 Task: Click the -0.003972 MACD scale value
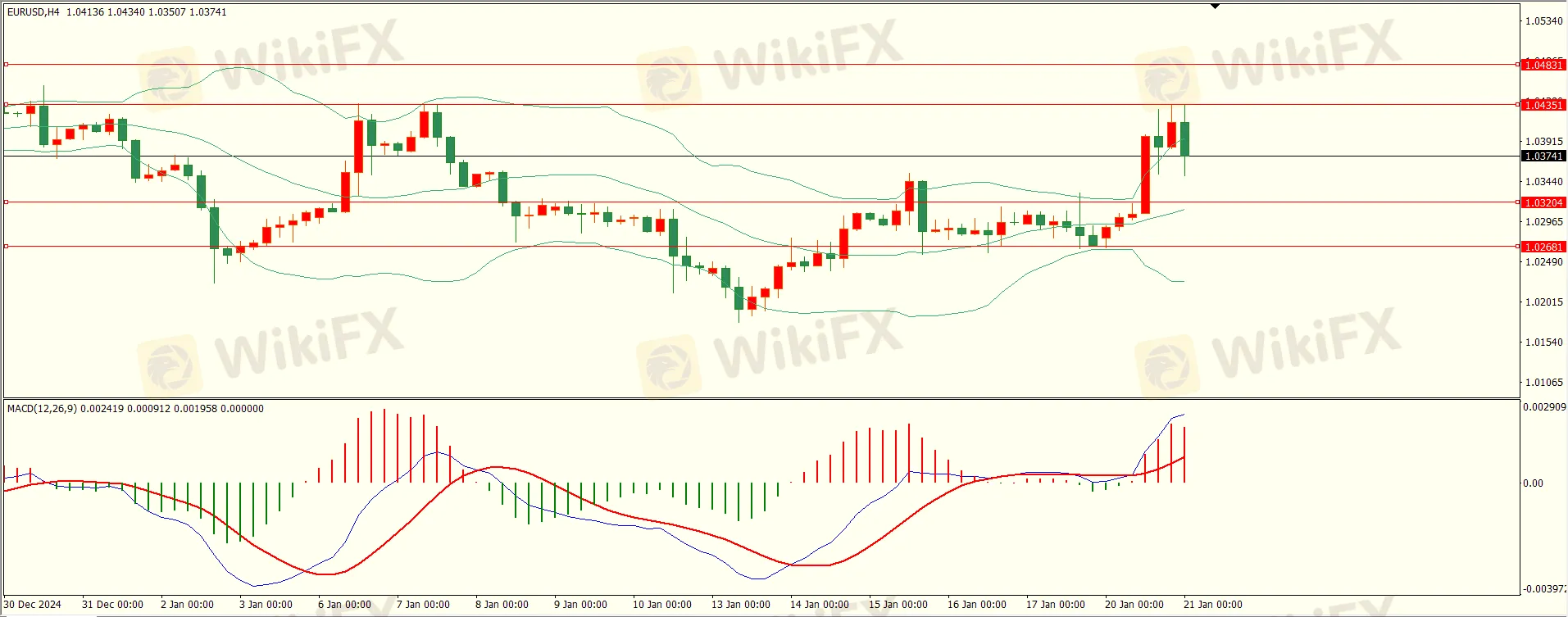click(x=1544, y=589)
